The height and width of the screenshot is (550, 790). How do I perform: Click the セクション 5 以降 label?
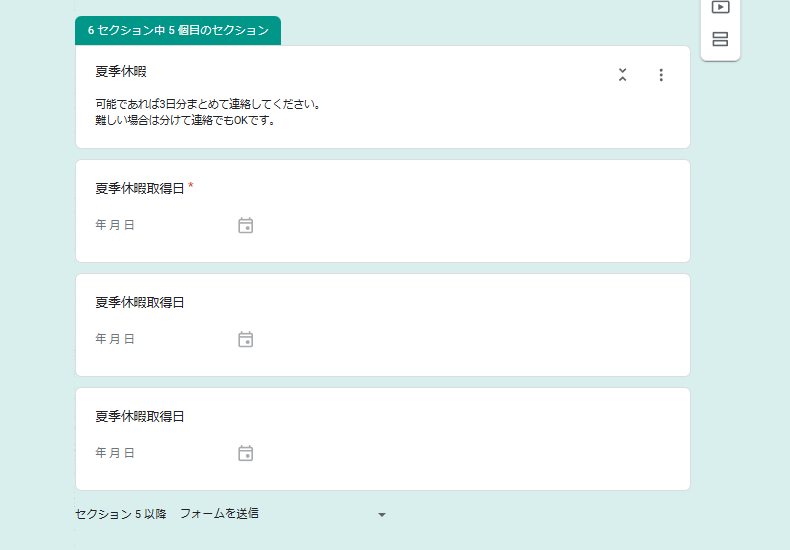point(120,514)
